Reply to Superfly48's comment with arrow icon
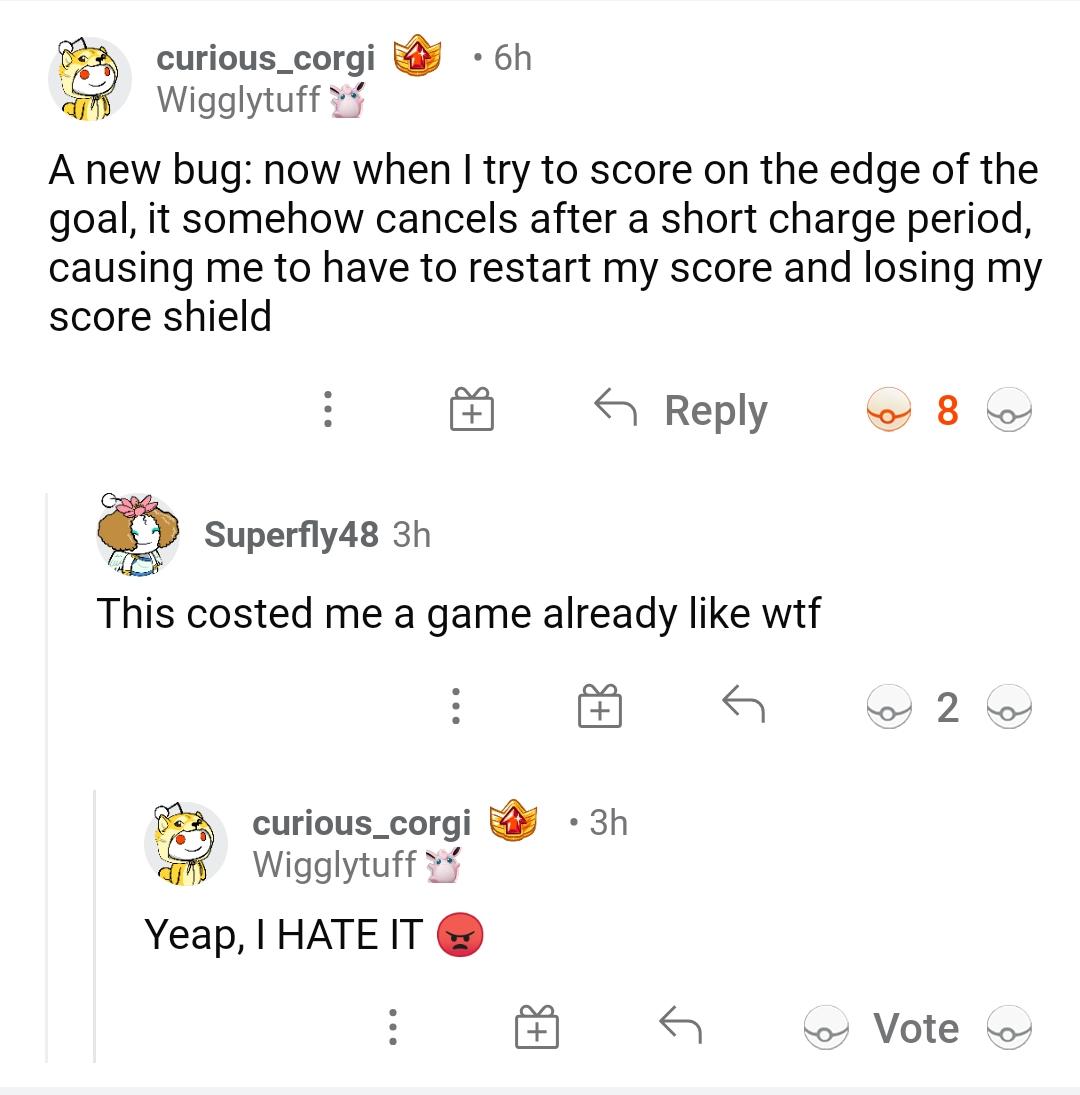This screenshot has height=1095, width=1080. (x=743, y=708)
